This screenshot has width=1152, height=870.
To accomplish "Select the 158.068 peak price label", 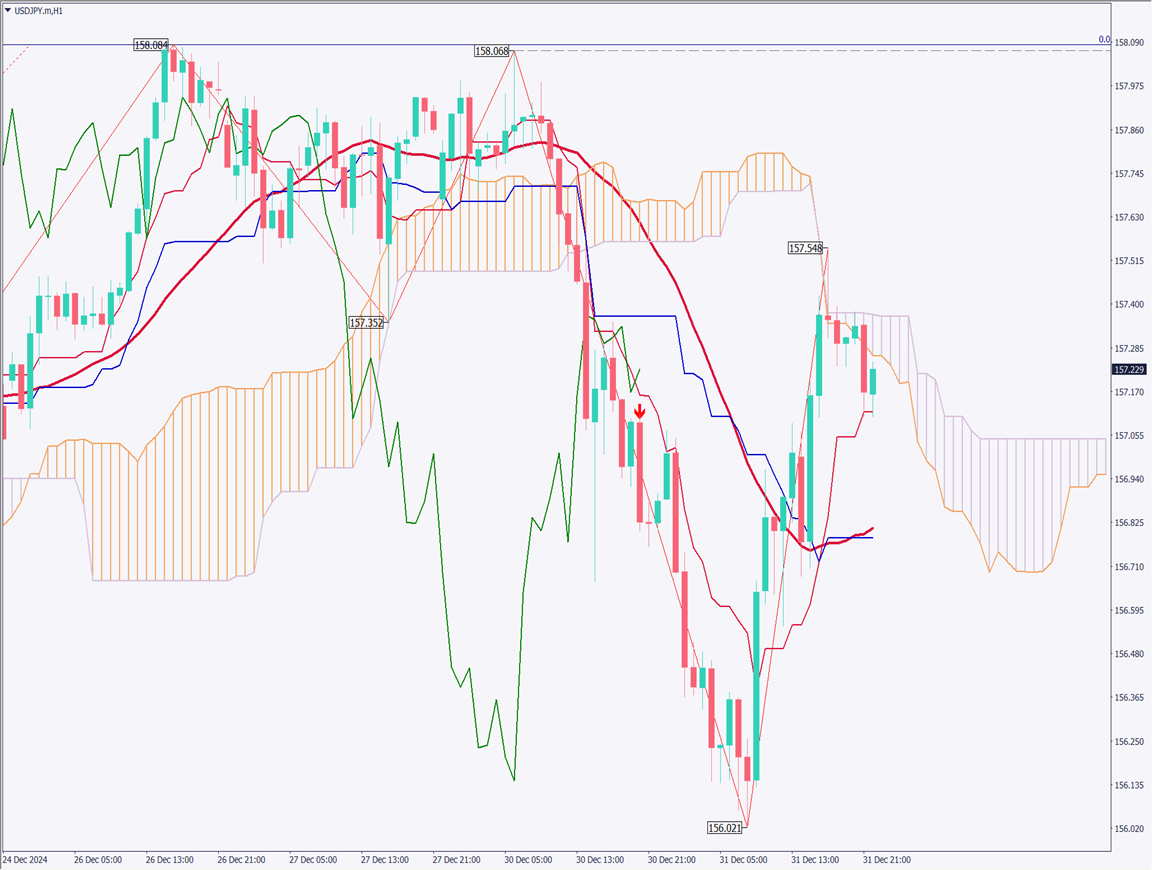I will (492, 51).
